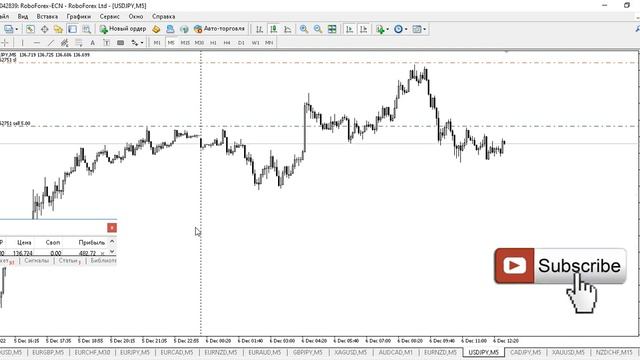
Task: Select the crosshair cursor tool
Action: pyautogui.click(x=5, y=42)
